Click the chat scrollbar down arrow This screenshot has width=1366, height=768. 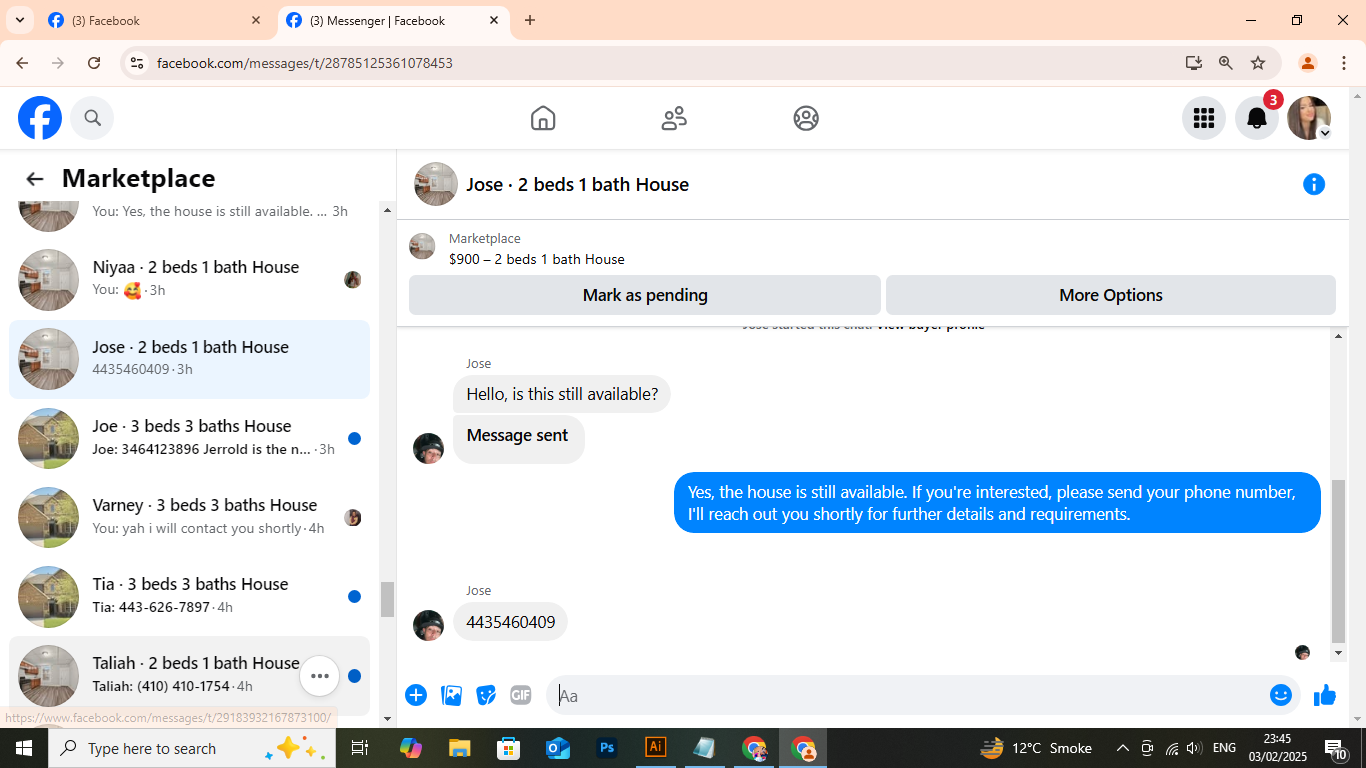pos(1339,653)
